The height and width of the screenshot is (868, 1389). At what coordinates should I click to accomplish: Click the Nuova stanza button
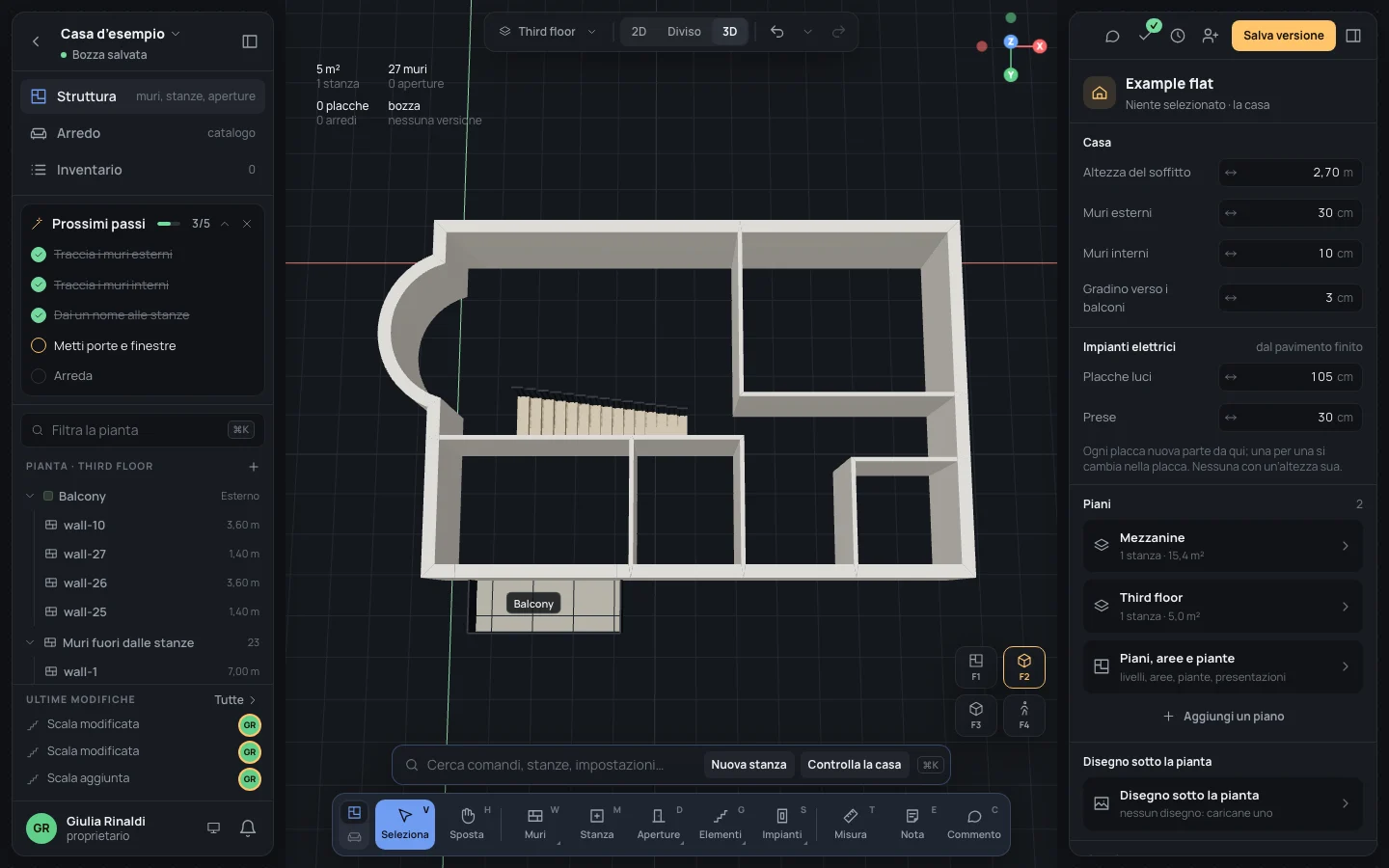point(749,765)
